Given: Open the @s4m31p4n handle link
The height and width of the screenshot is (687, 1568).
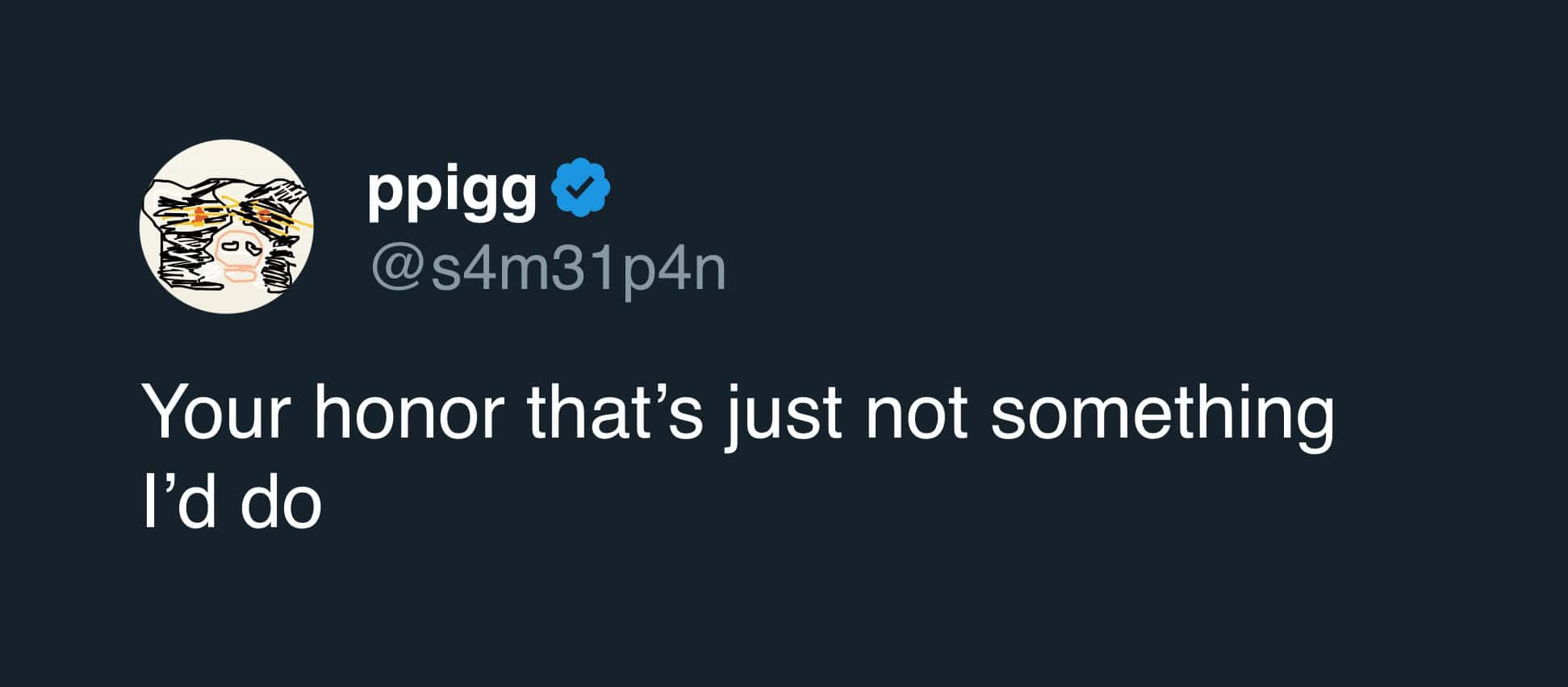Looking at the screenshot, I should click(549, 270).
